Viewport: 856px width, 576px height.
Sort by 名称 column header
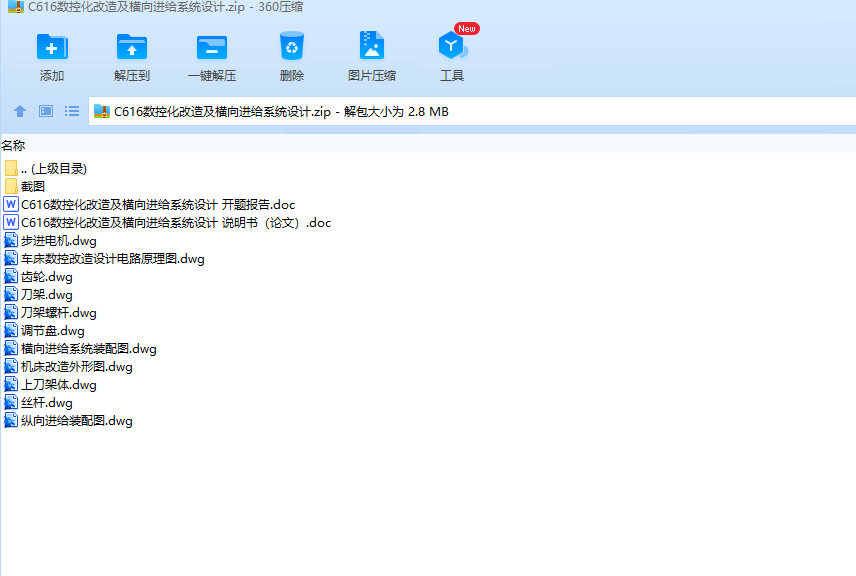point(13,146)
